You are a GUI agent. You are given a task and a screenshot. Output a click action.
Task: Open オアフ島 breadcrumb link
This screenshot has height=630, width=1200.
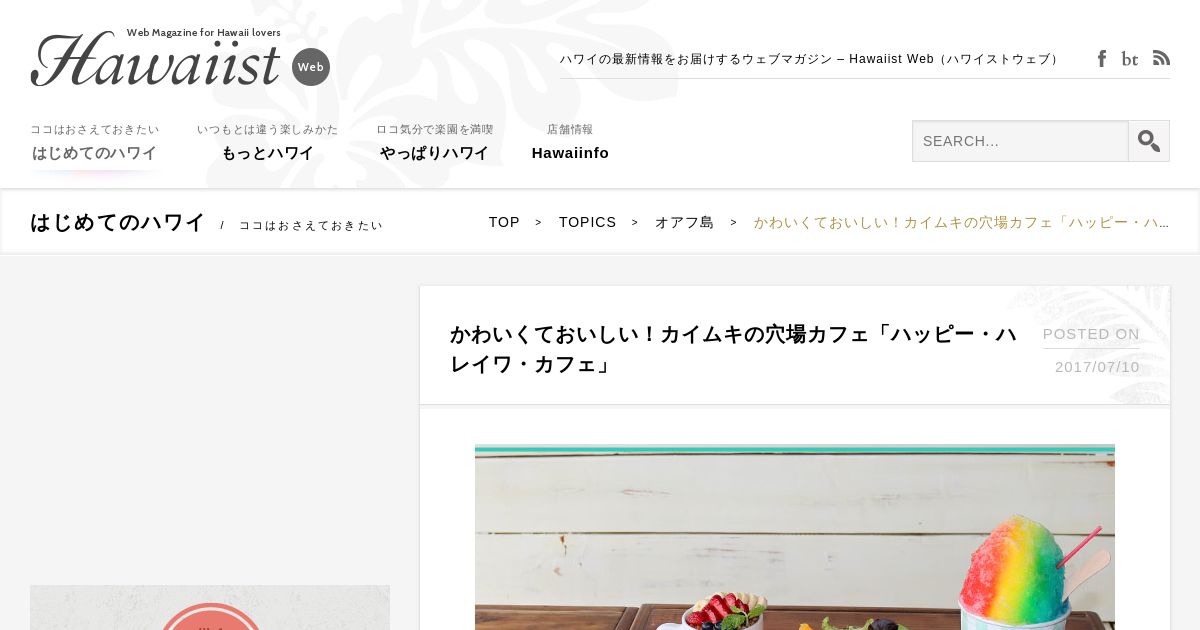(684, 222)
